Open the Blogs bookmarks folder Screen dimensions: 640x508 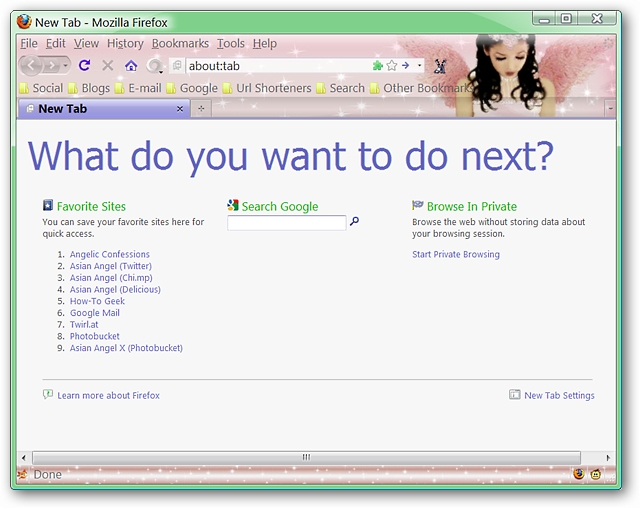tap(89, 88)
